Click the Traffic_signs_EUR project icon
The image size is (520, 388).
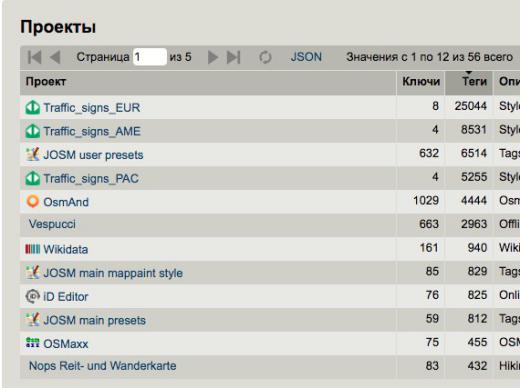pos(33,108)
